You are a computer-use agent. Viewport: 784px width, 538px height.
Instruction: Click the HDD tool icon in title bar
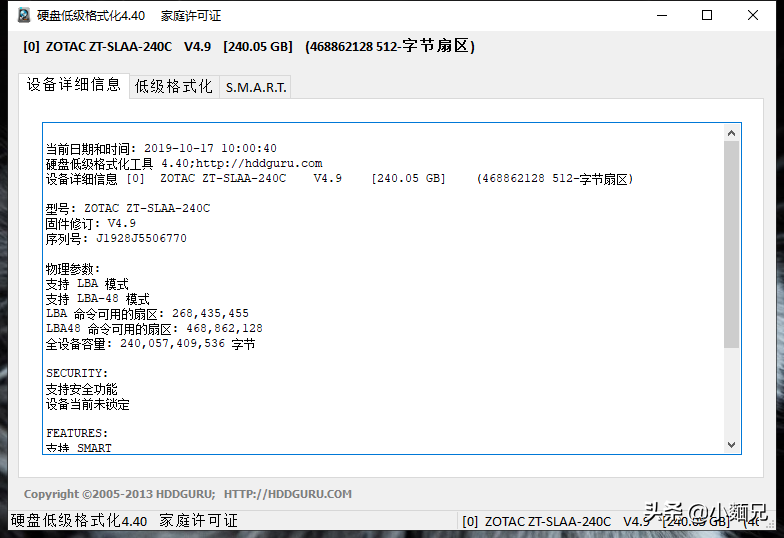(24, 16)
